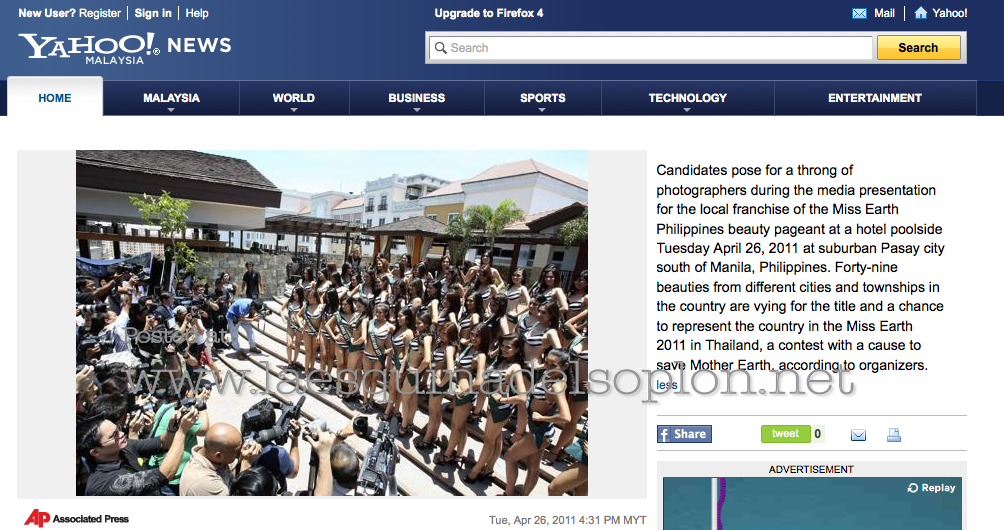
Task: Switch to the Home tab
Action: click(x=55, y=98)
